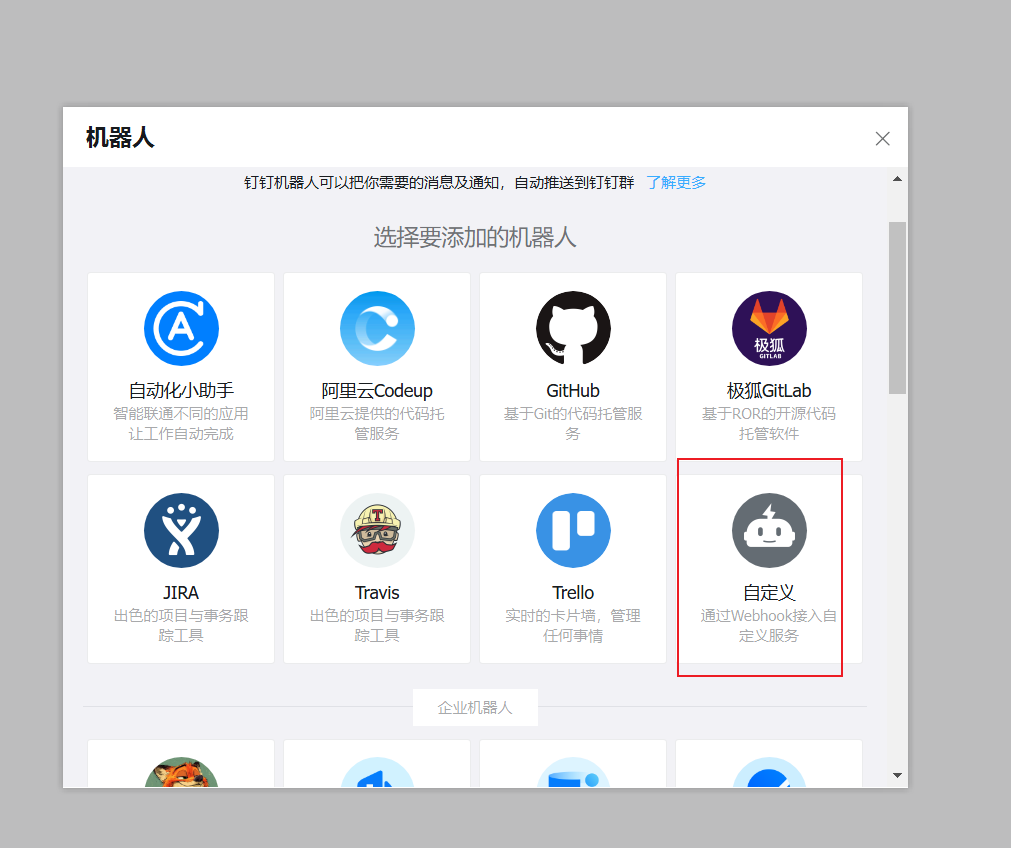Click the 自定义 title text
This screenshot has height=848, width=1011.
[769, 593]
